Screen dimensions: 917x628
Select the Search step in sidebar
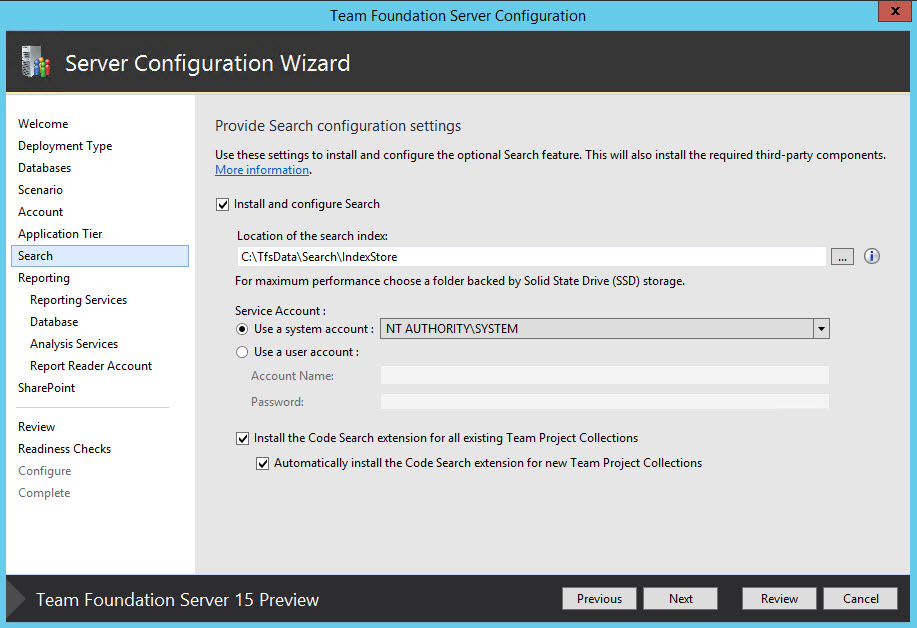pyautogui.click(x=100, y=256)
